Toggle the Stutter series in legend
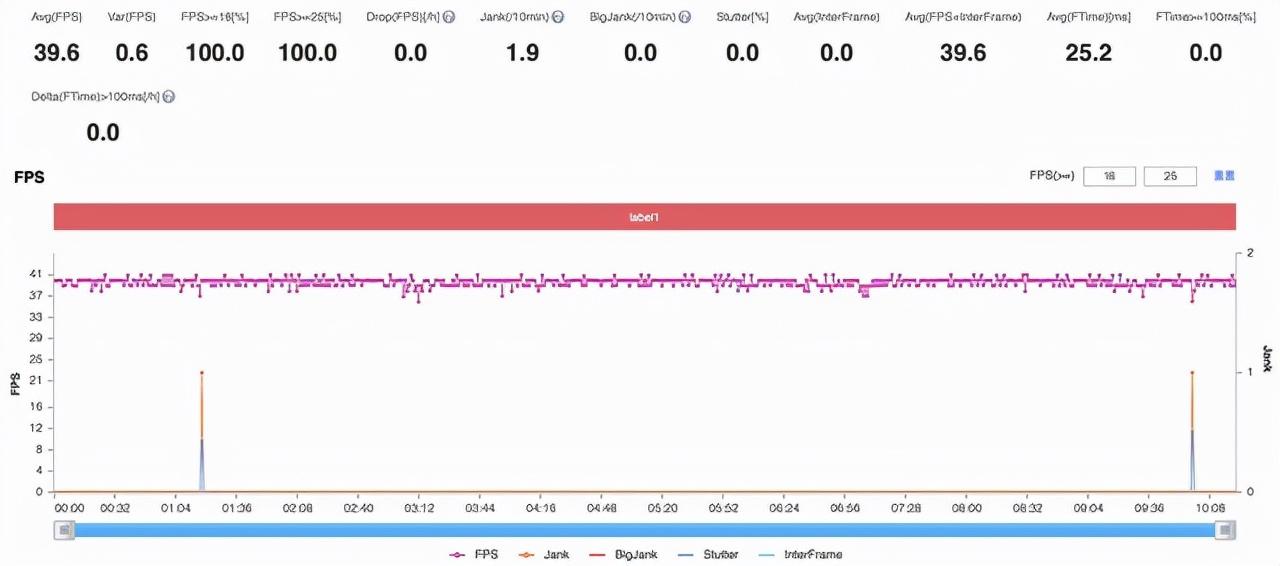This screenshot has height=566, width=1280. [708, 554]
